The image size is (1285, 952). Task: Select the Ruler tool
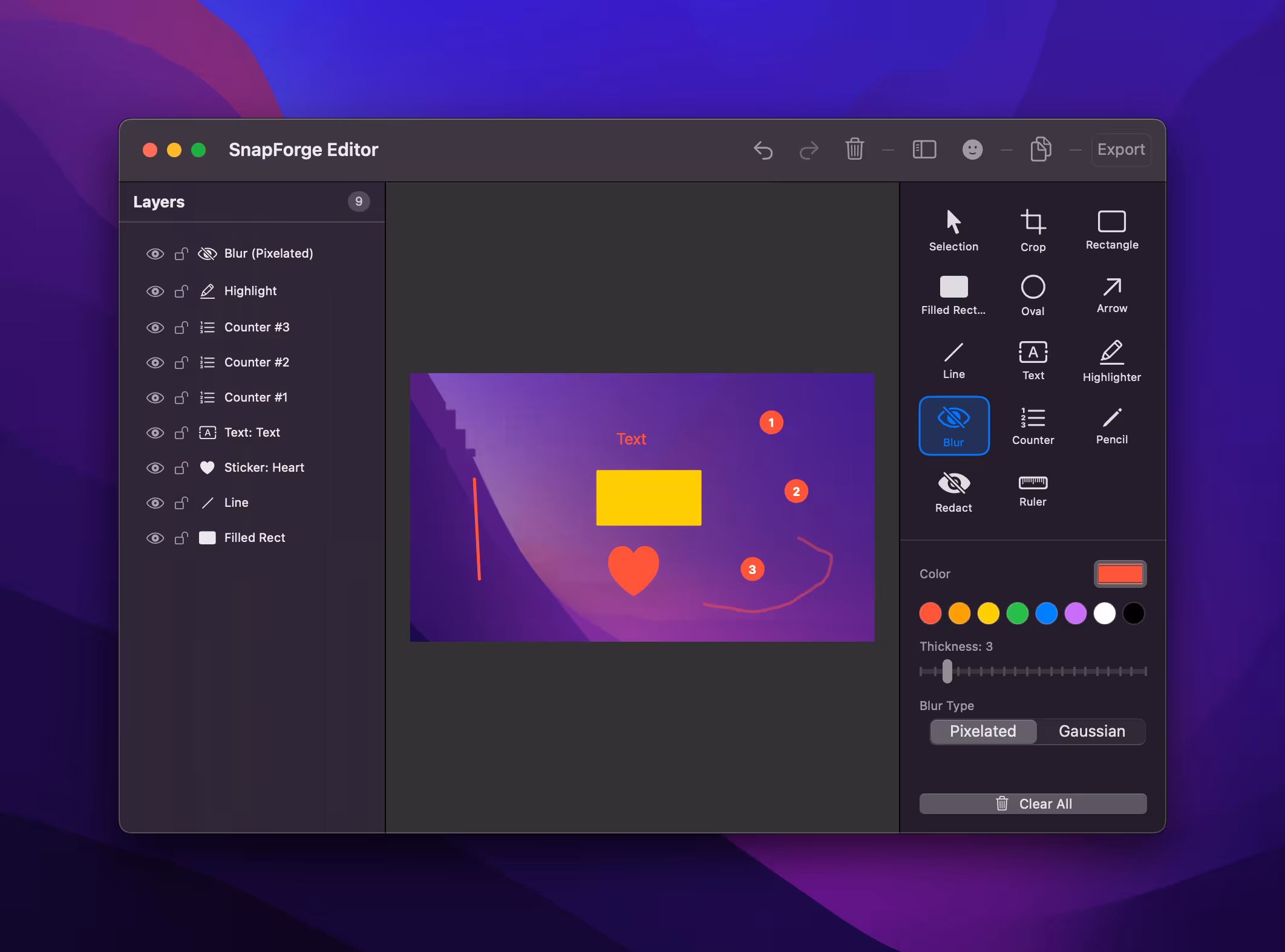tap(1033, 492)
